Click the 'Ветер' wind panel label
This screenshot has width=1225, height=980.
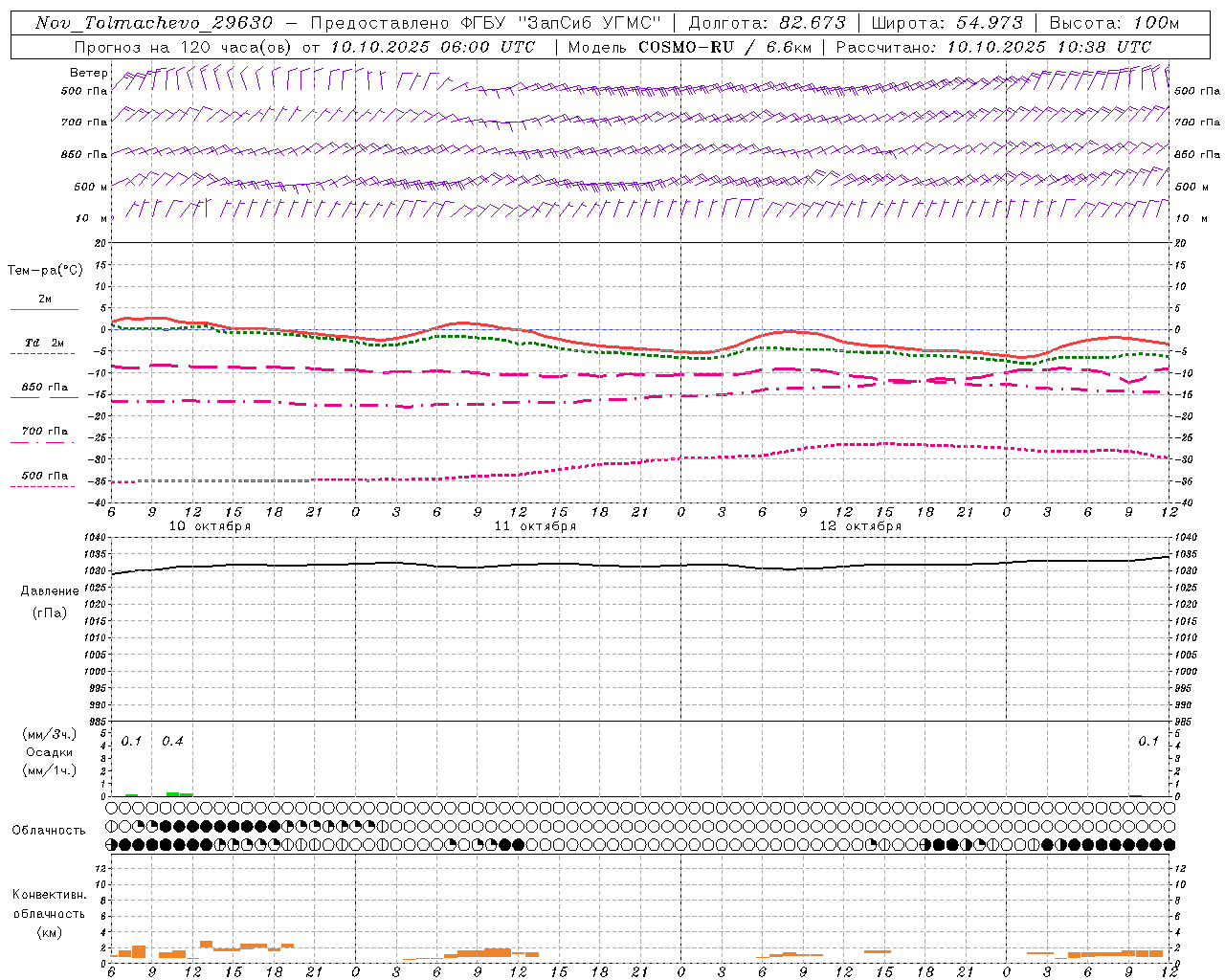(88, 73)
